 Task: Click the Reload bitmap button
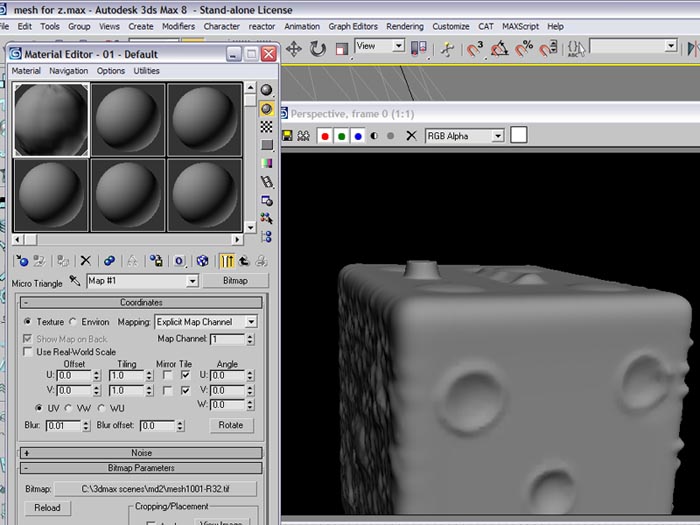47,508
